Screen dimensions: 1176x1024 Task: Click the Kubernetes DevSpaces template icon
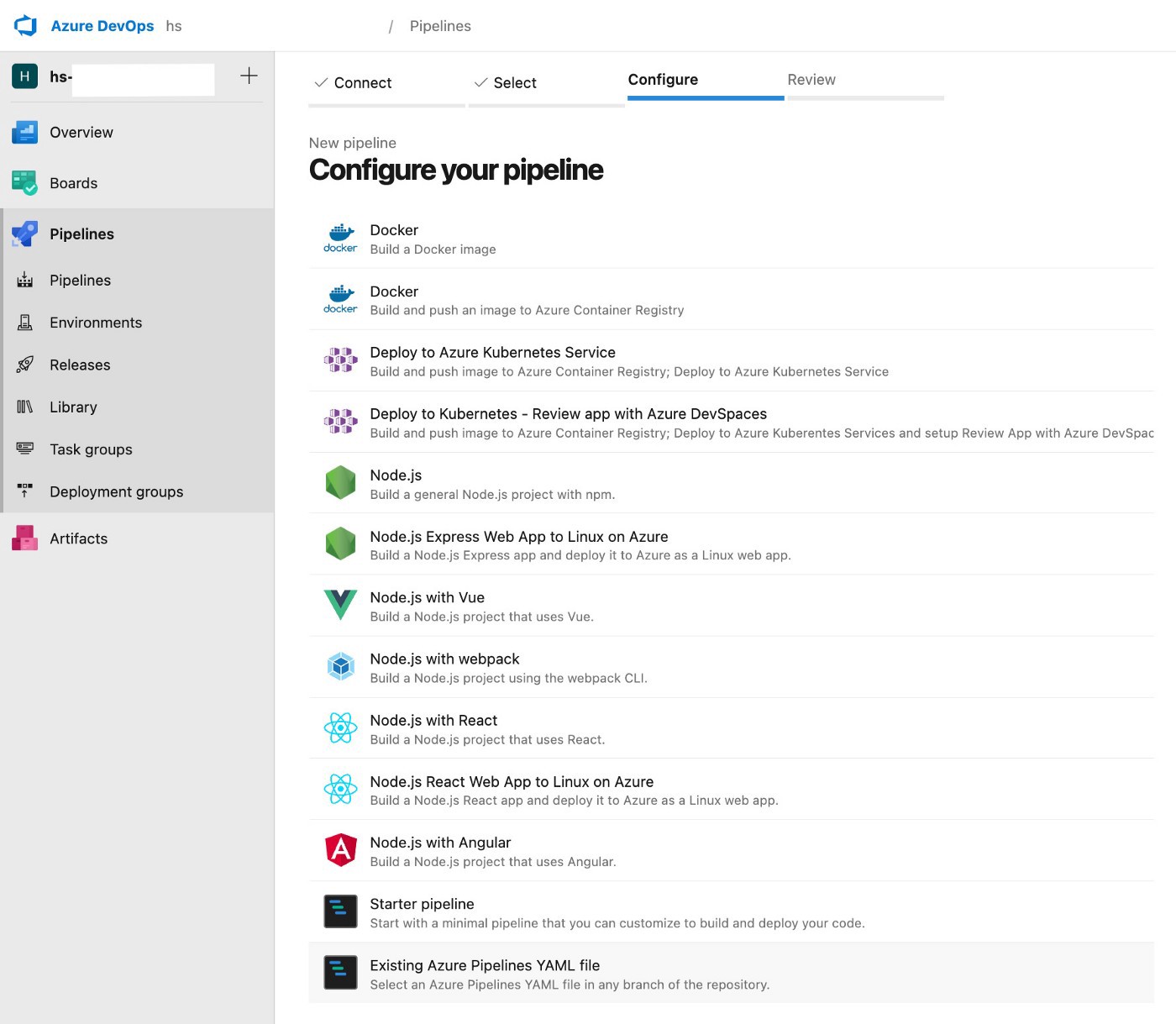(340, 421)
